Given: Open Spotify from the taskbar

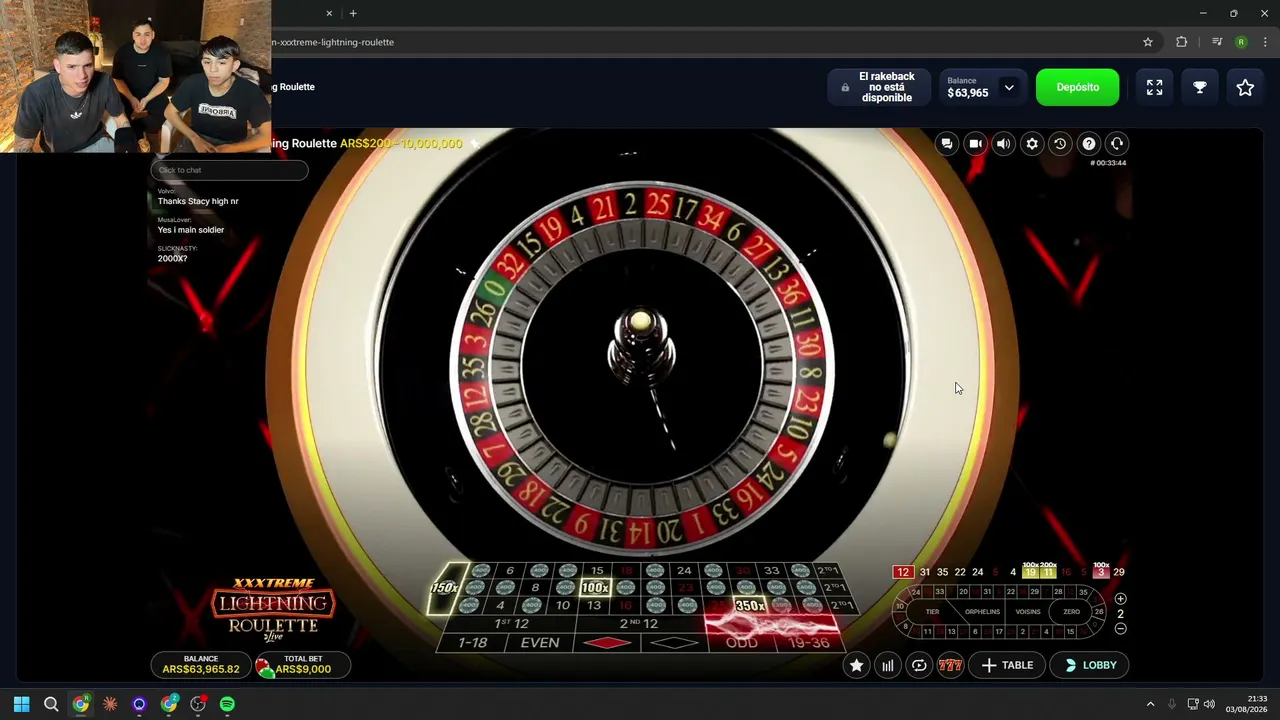Looking at the screenshot, I should coord(227,704).
